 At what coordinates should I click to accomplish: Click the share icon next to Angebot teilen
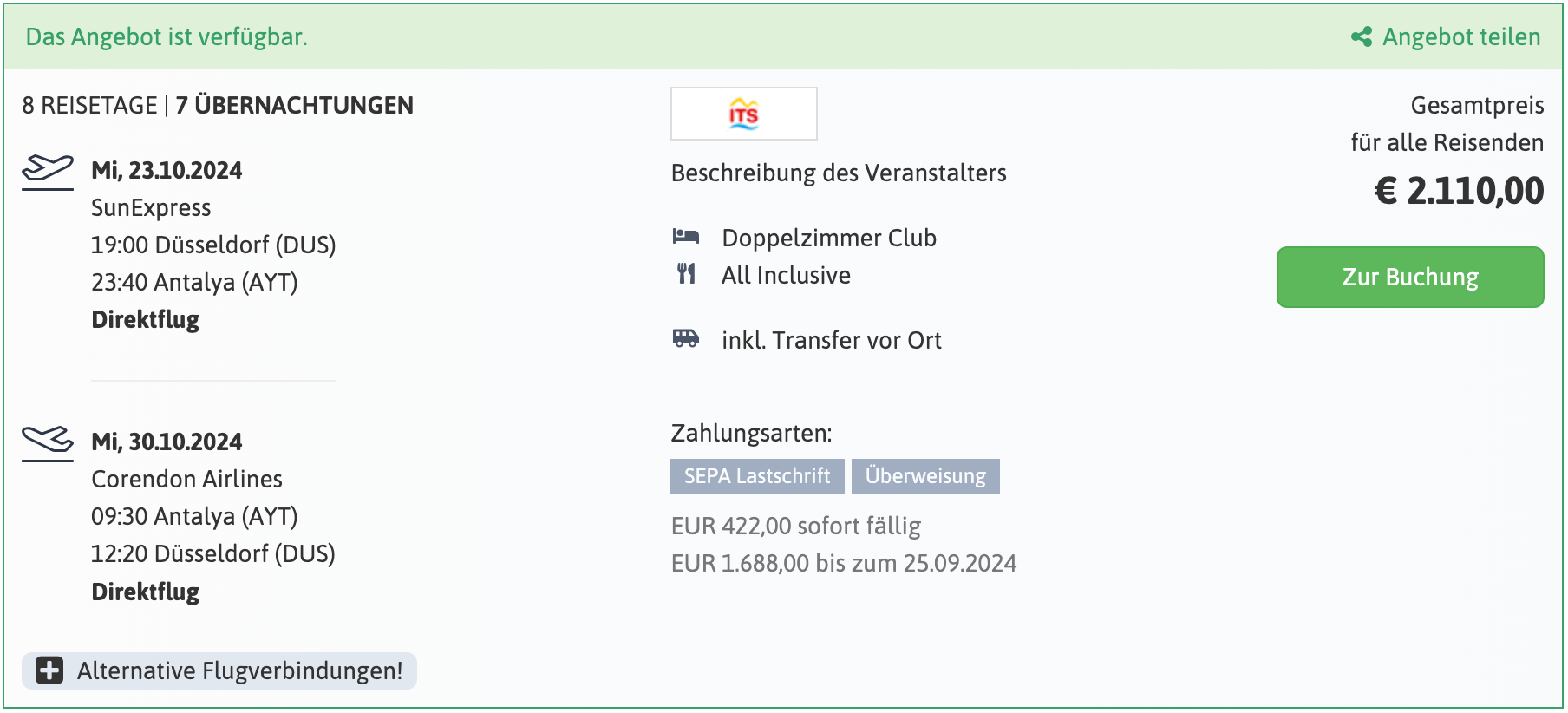[x=1362, y=37]
